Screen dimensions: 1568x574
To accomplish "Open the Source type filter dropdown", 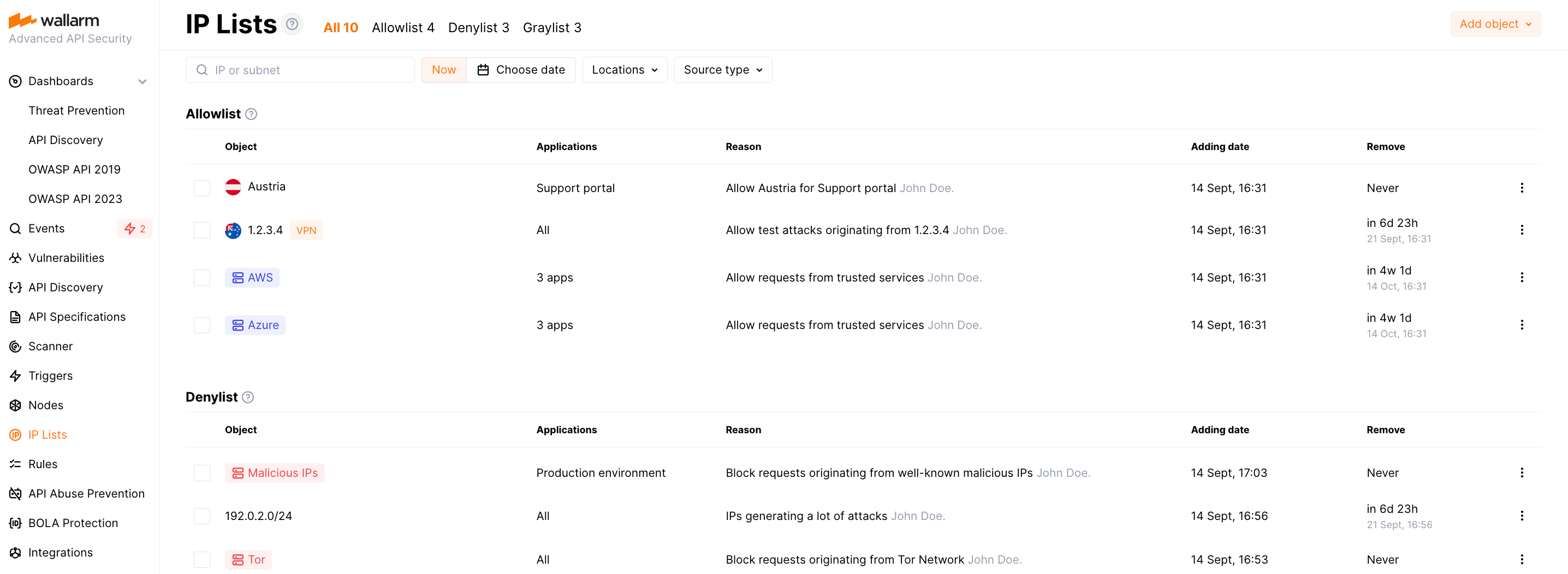I will (x=722, y=69).
